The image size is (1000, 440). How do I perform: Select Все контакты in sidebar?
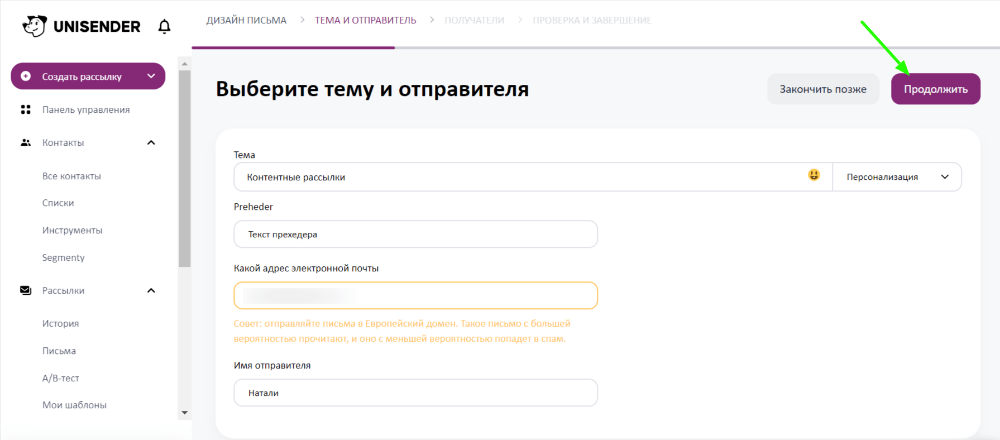pos(71,176)
